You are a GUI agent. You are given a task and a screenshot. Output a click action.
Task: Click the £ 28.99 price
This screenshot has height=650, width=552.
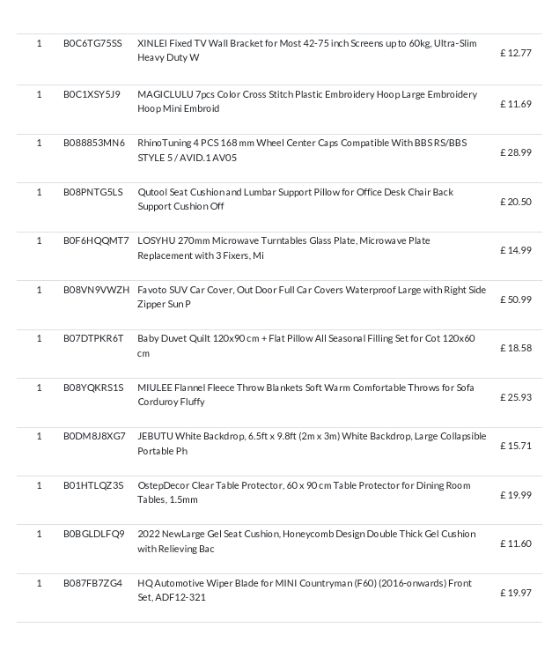pos(516,153)
